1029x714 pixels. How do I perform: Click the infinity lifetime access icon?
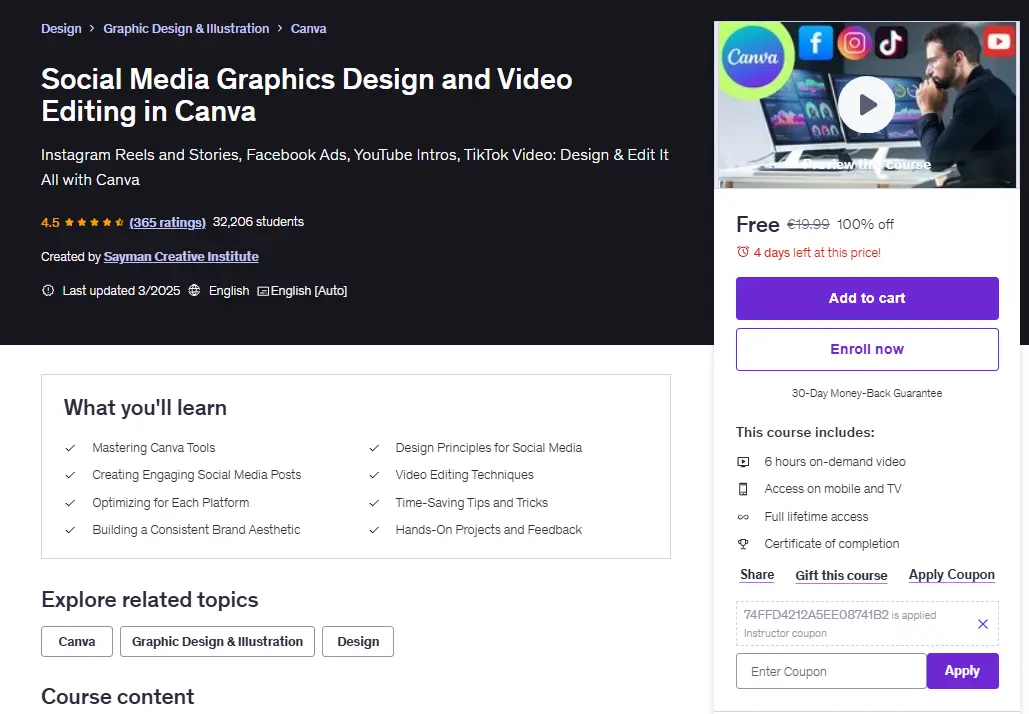[x=743, y=517]
